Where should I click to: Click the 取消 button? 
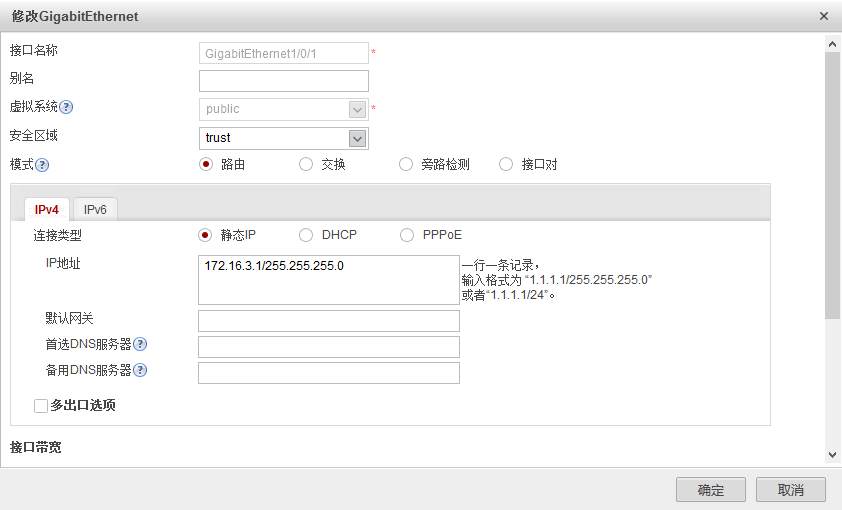tap(790, 490)
